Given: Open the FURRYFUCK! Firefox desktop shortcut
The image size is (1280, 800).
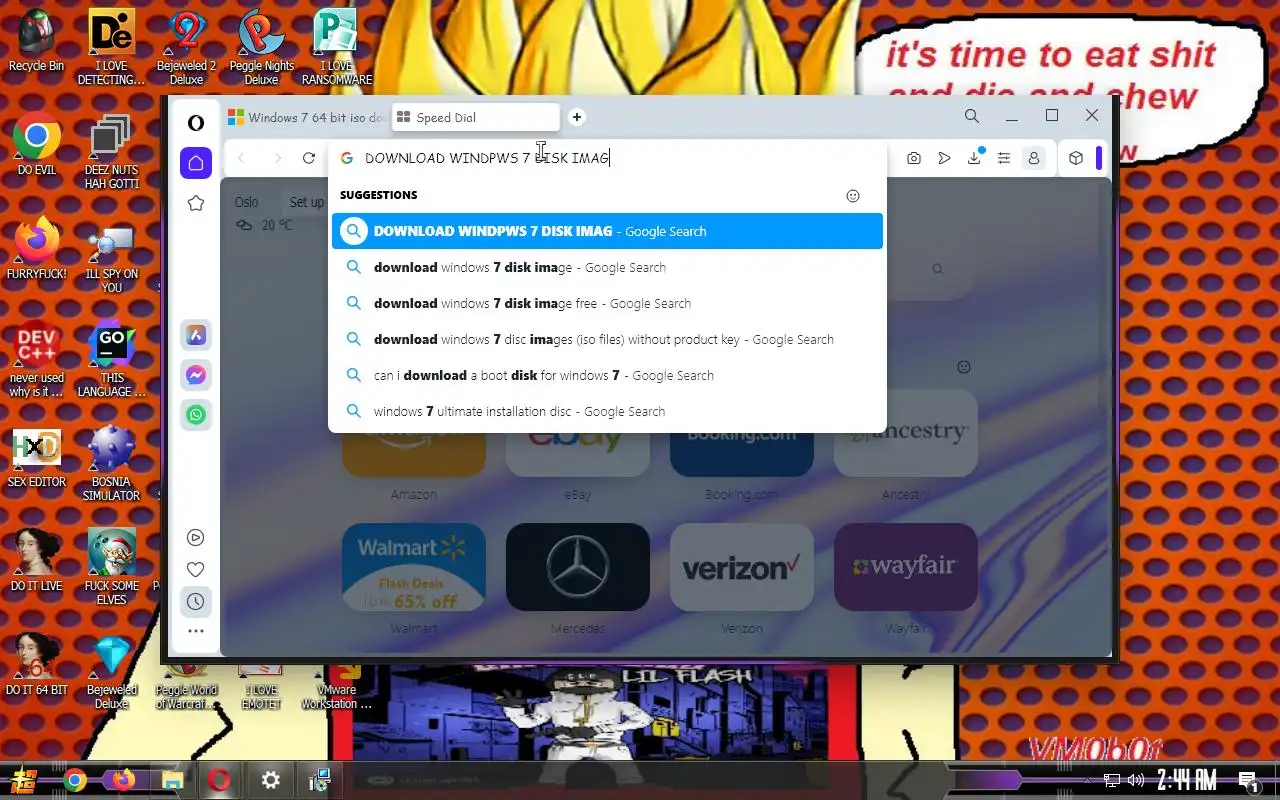Looking at the screenshot, I should click(37, 250).
